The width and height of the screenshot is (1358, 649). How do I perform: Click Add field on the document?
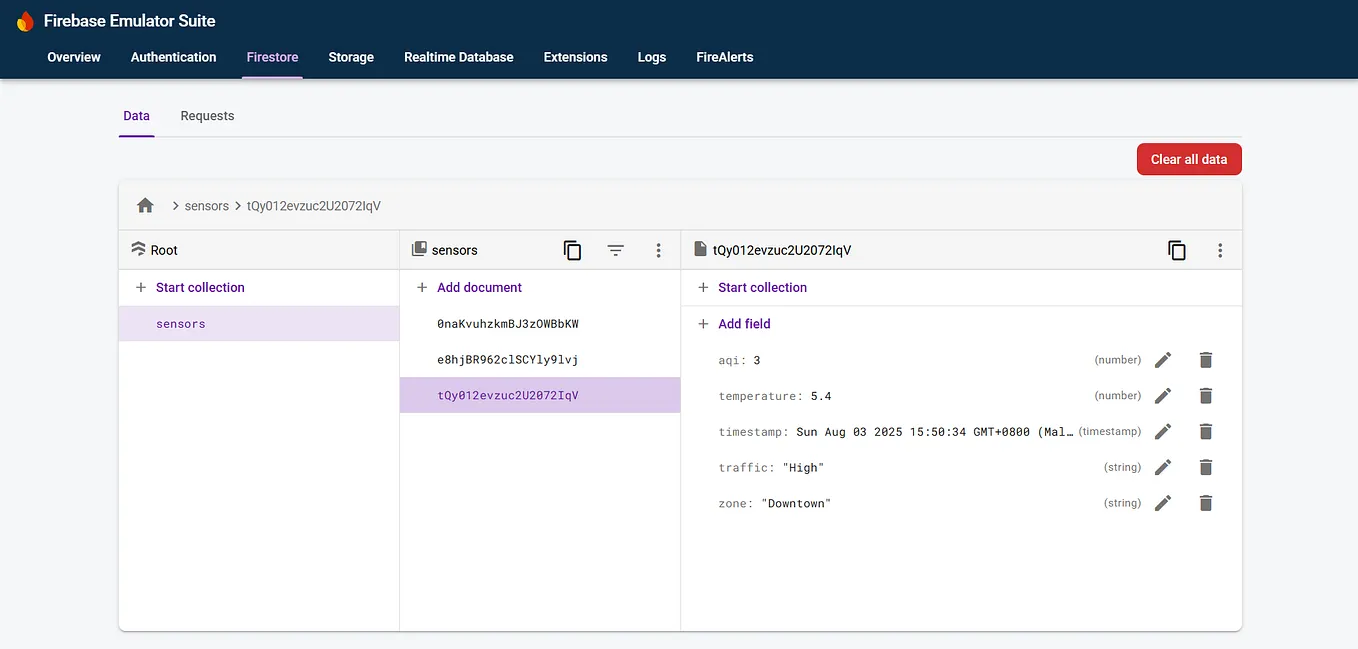pos(734,323)
